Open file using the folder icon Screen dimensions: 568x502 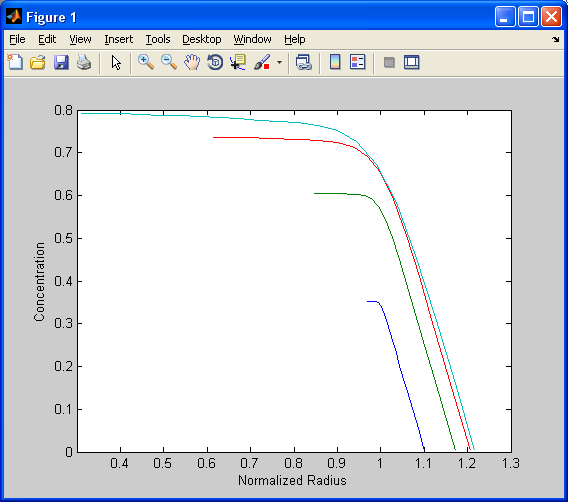tap(38, 62)
